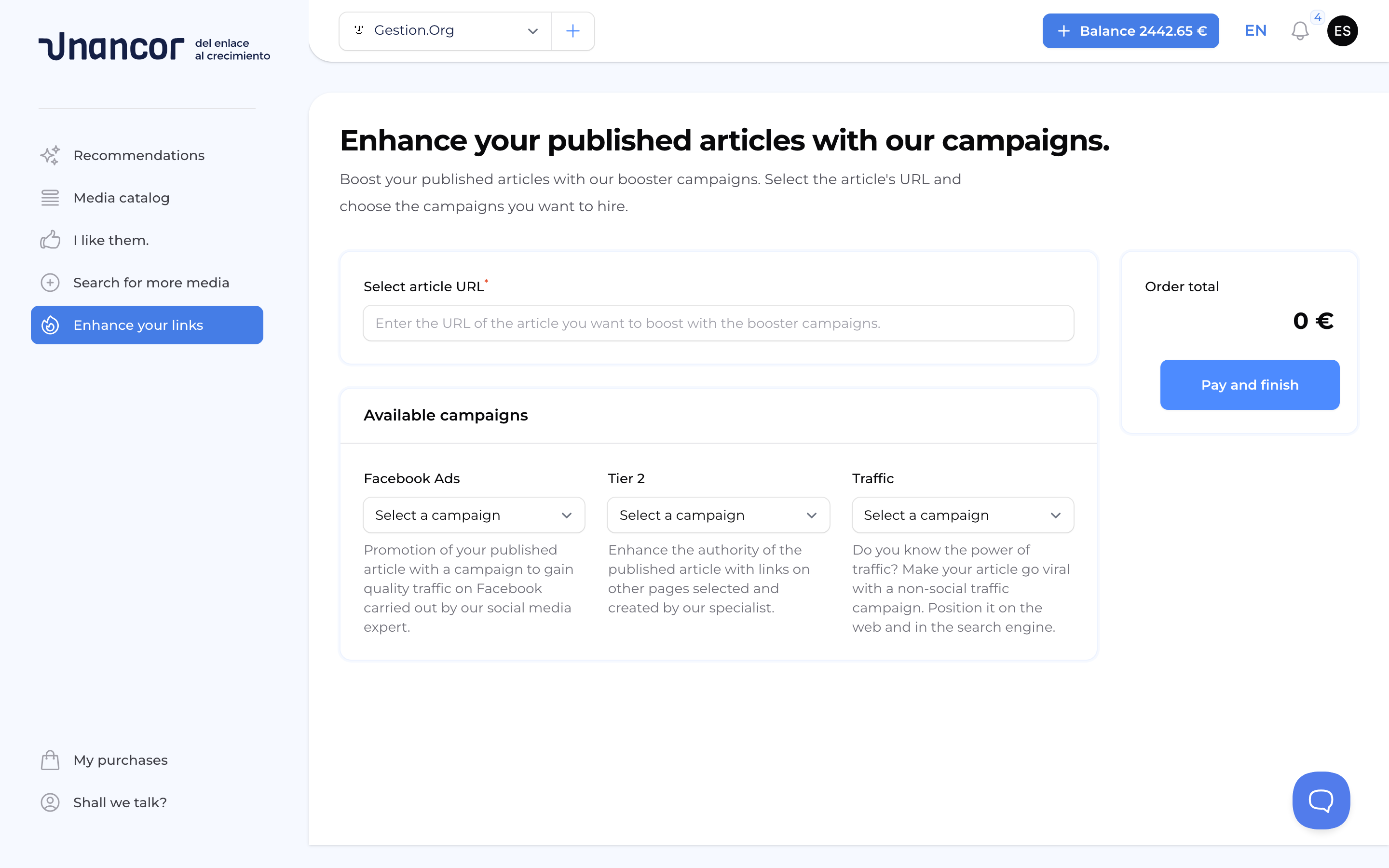Click the plus button beside Gestion.Org
1389x868 pixels.
572,30
